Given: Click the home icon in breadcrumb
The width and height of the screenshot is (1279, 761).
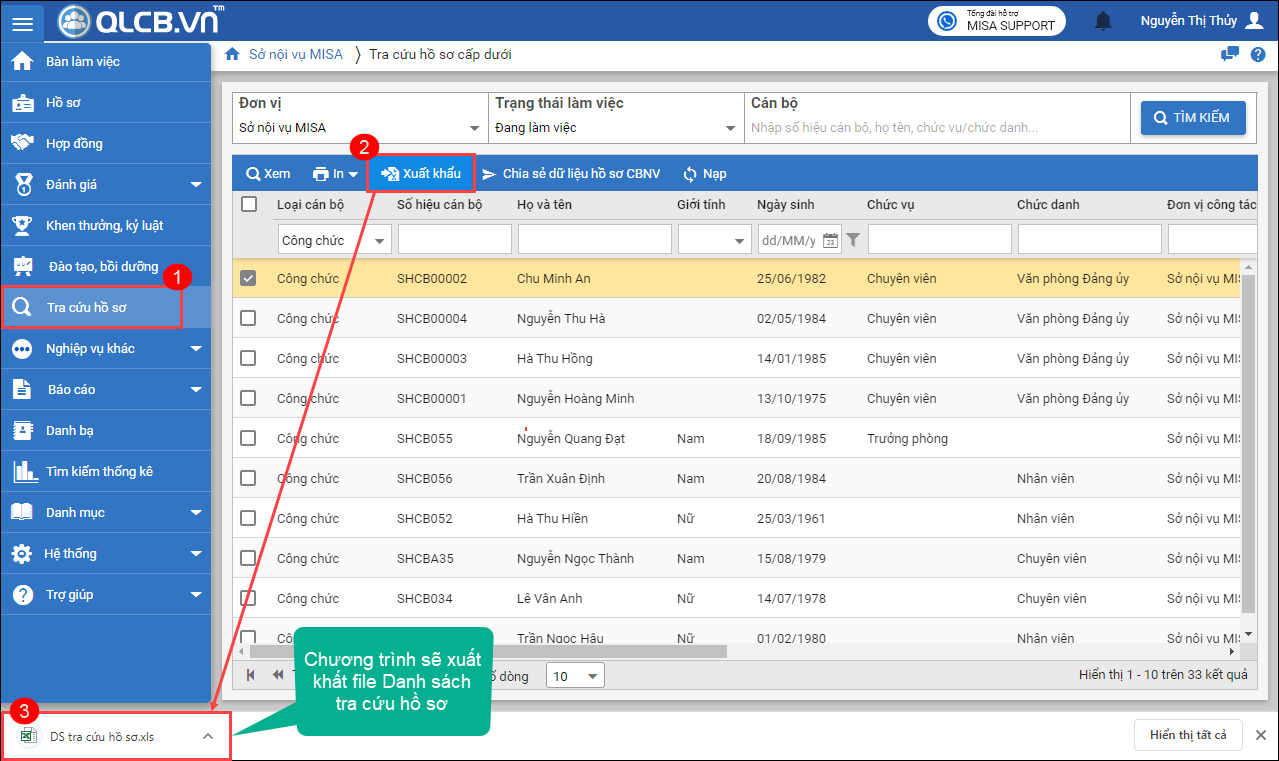Looking at the screenshot, I should (232, 54).
